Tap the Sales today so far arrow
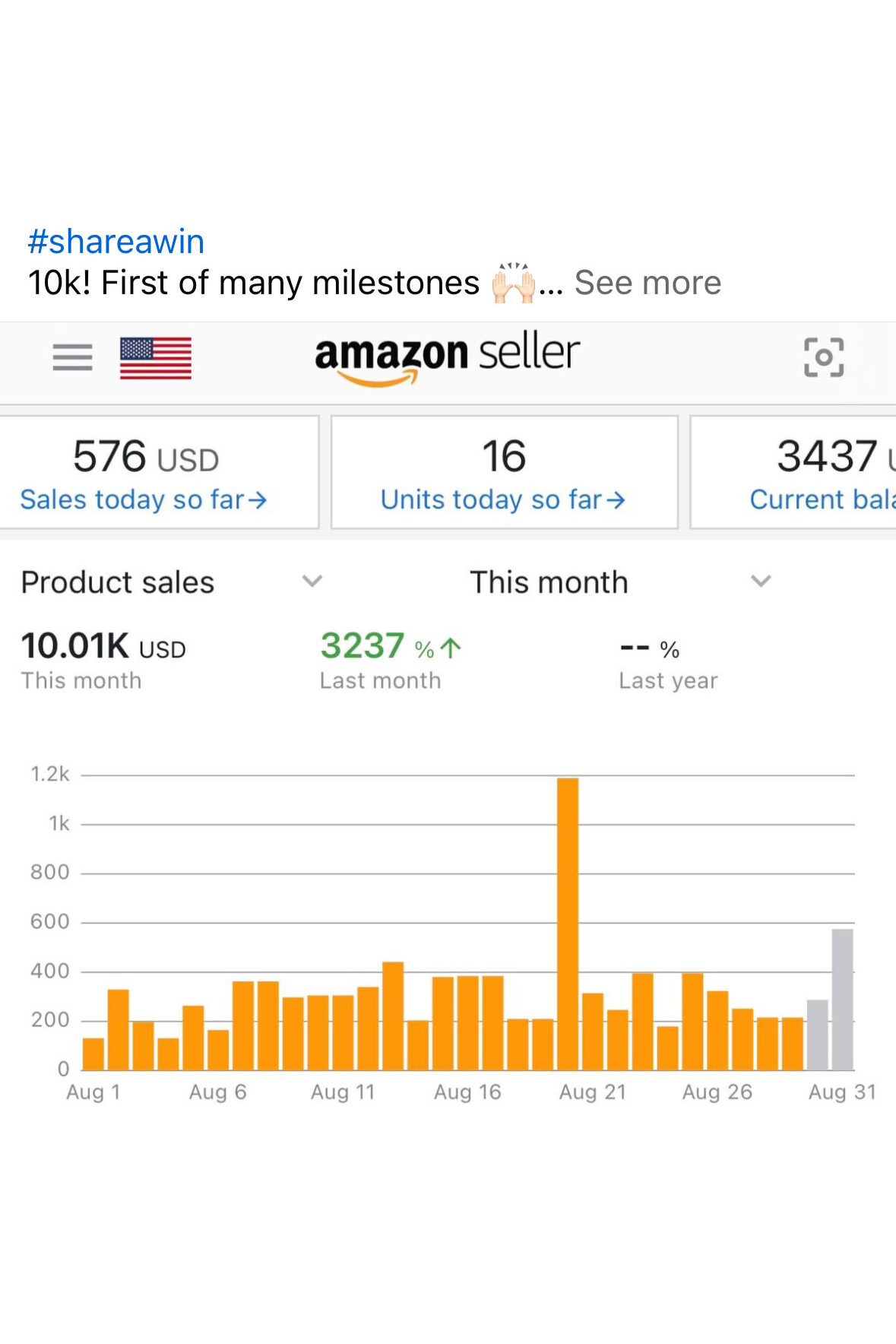896x1344 pixels. pos(258,500)
